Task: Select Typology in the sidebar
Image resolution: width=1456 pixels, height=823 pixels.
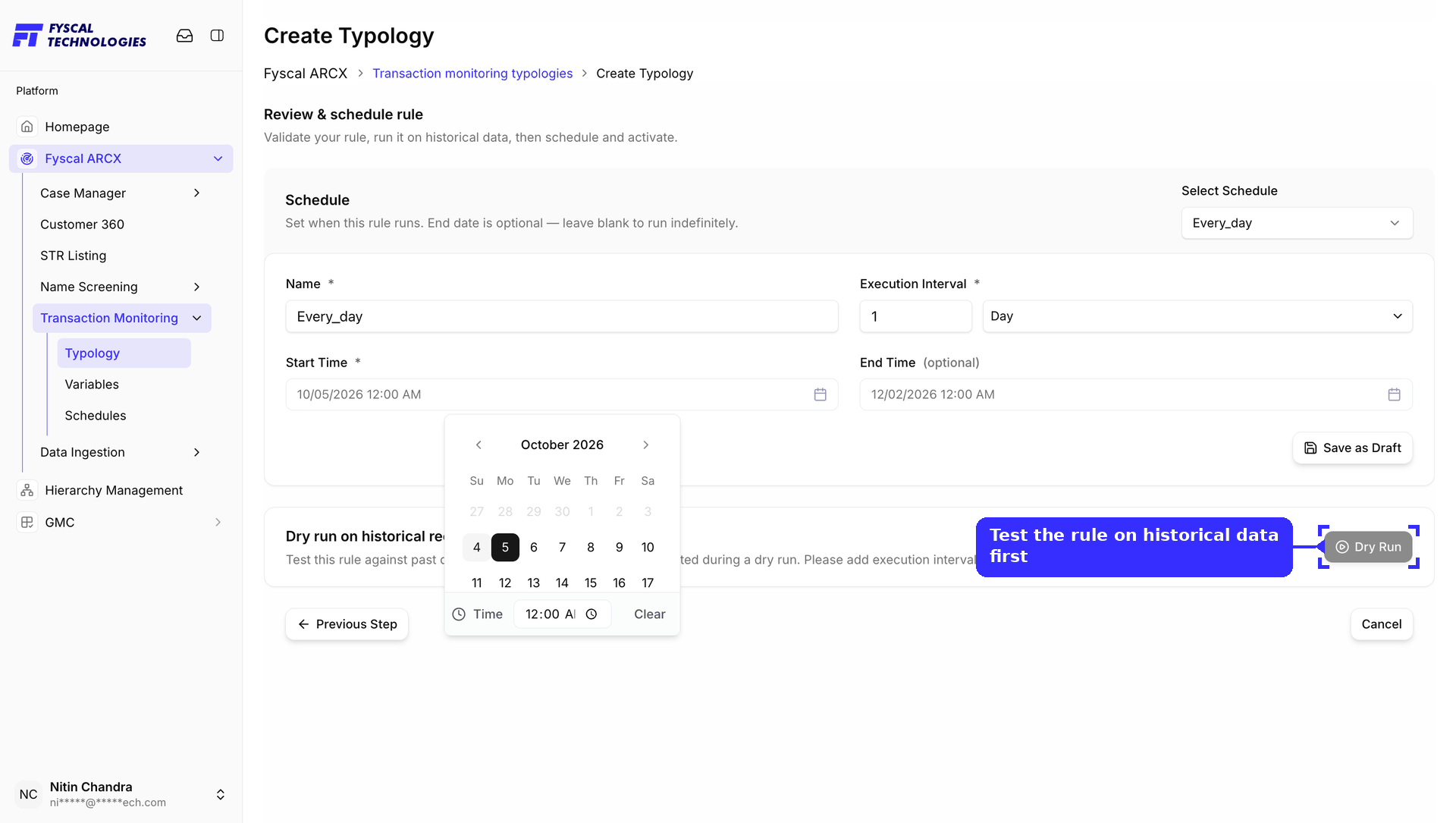Action: [x=124, y=353]
